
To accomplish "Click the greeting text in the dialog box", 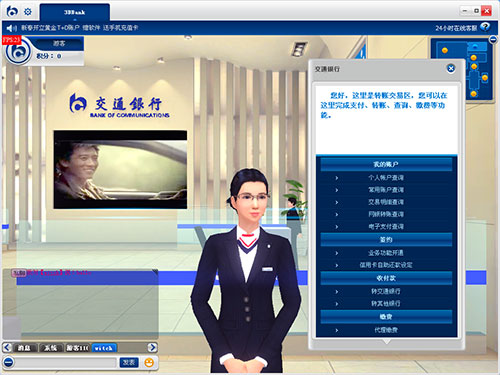I will click(383, 105).
